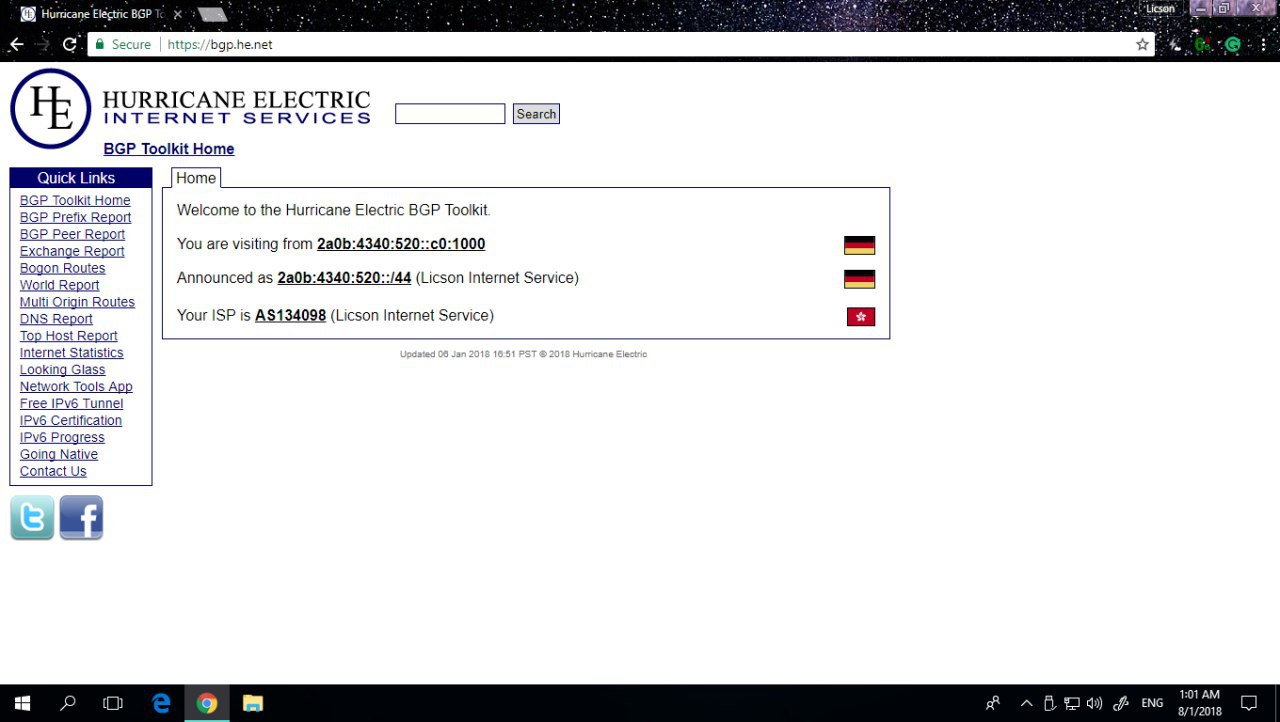Open the Bogon Routes link
Screen dimensions: 1280x722
62,268
